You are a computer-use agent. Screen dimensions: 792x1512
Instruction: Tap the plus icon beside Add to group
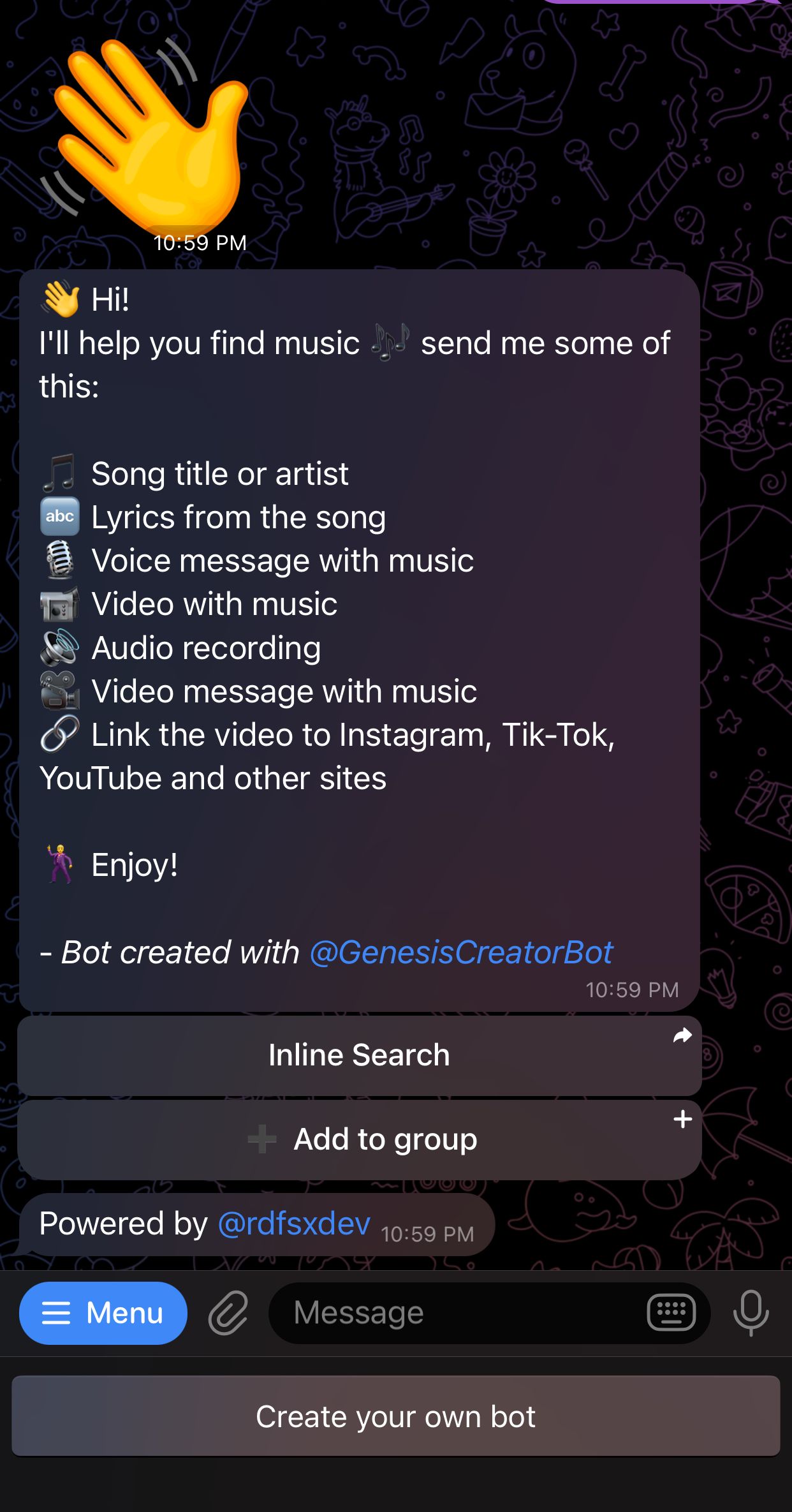click(682, 1120)
